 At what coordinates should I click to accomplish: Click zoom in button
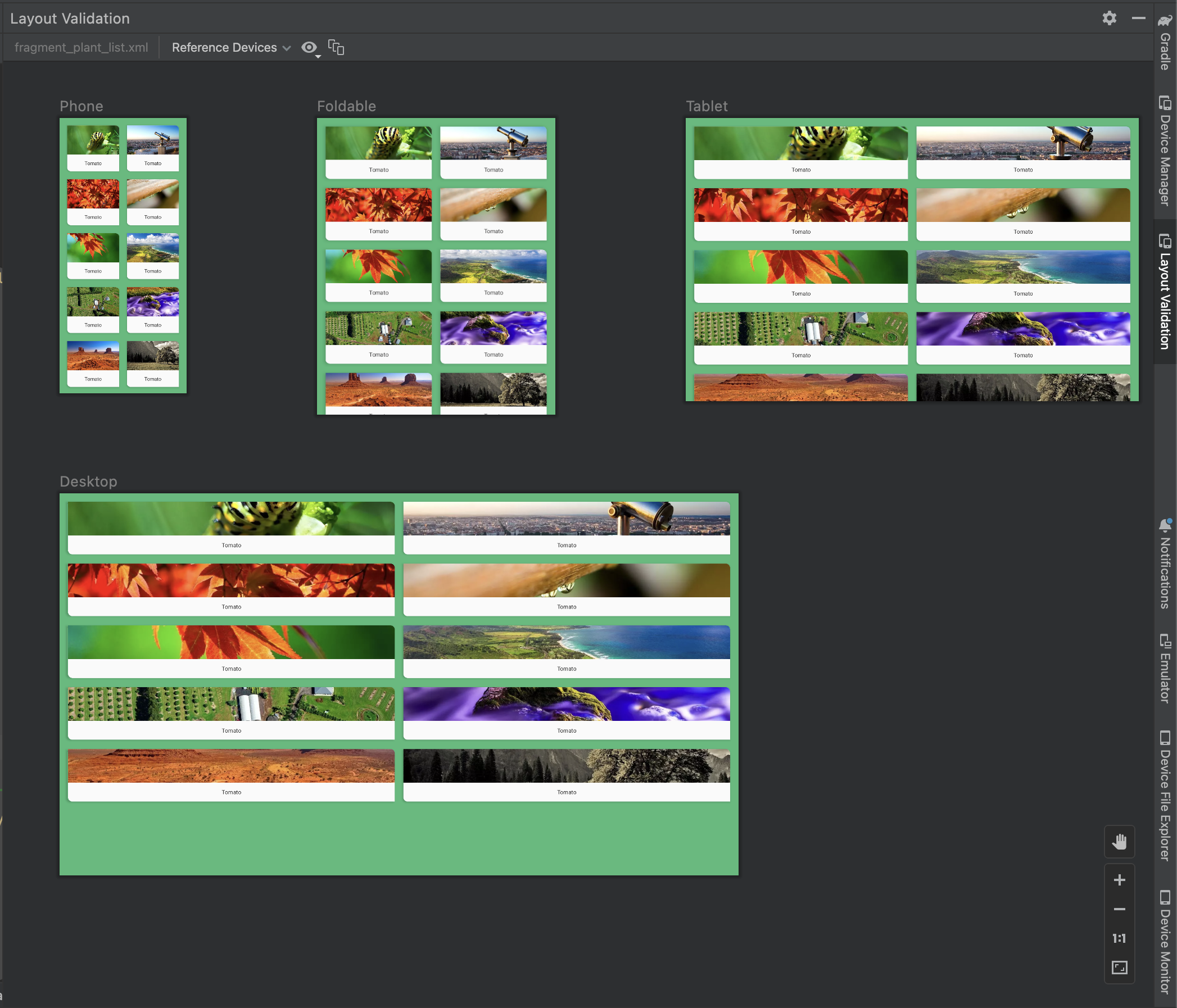click(x=1120, y=880)
